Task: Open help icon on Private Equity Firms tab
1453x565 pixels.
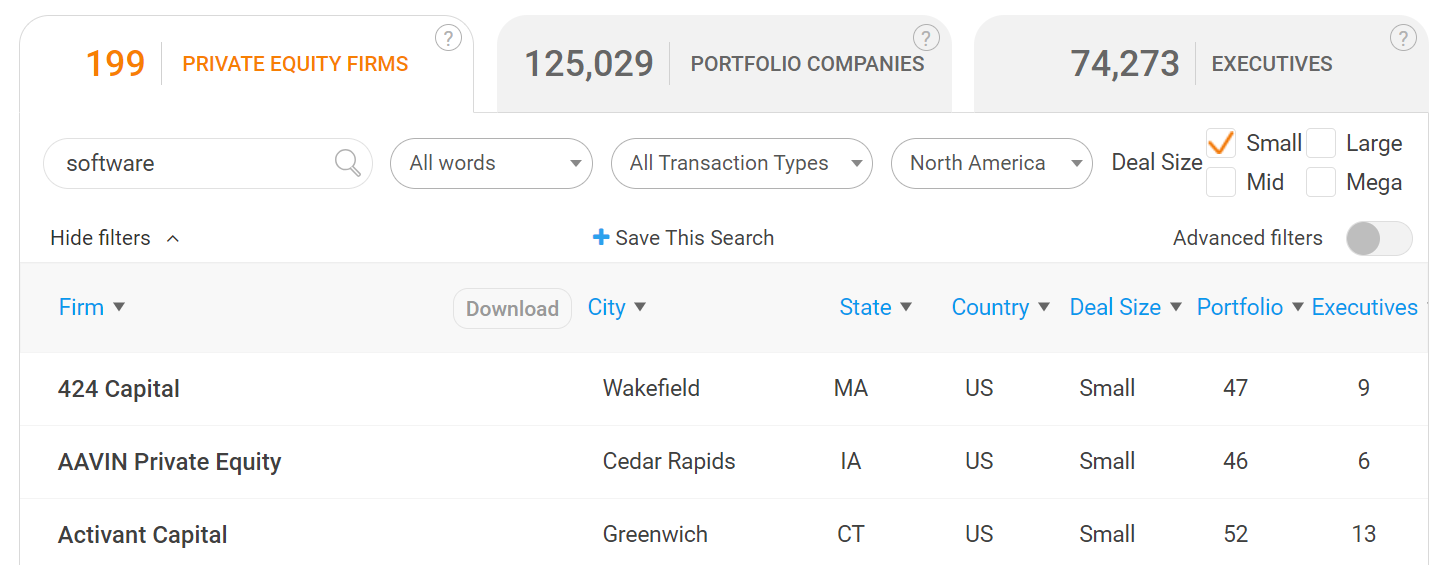Action: point(448,39)
